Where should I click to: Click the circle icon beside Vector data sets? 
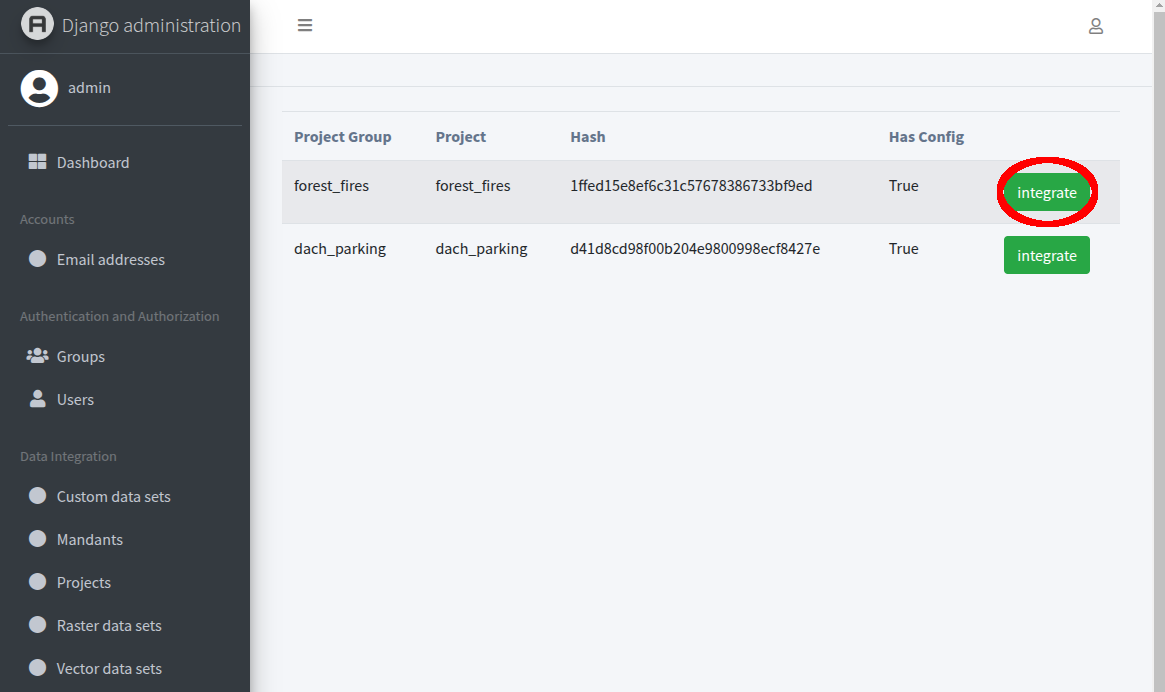point(37,668)
